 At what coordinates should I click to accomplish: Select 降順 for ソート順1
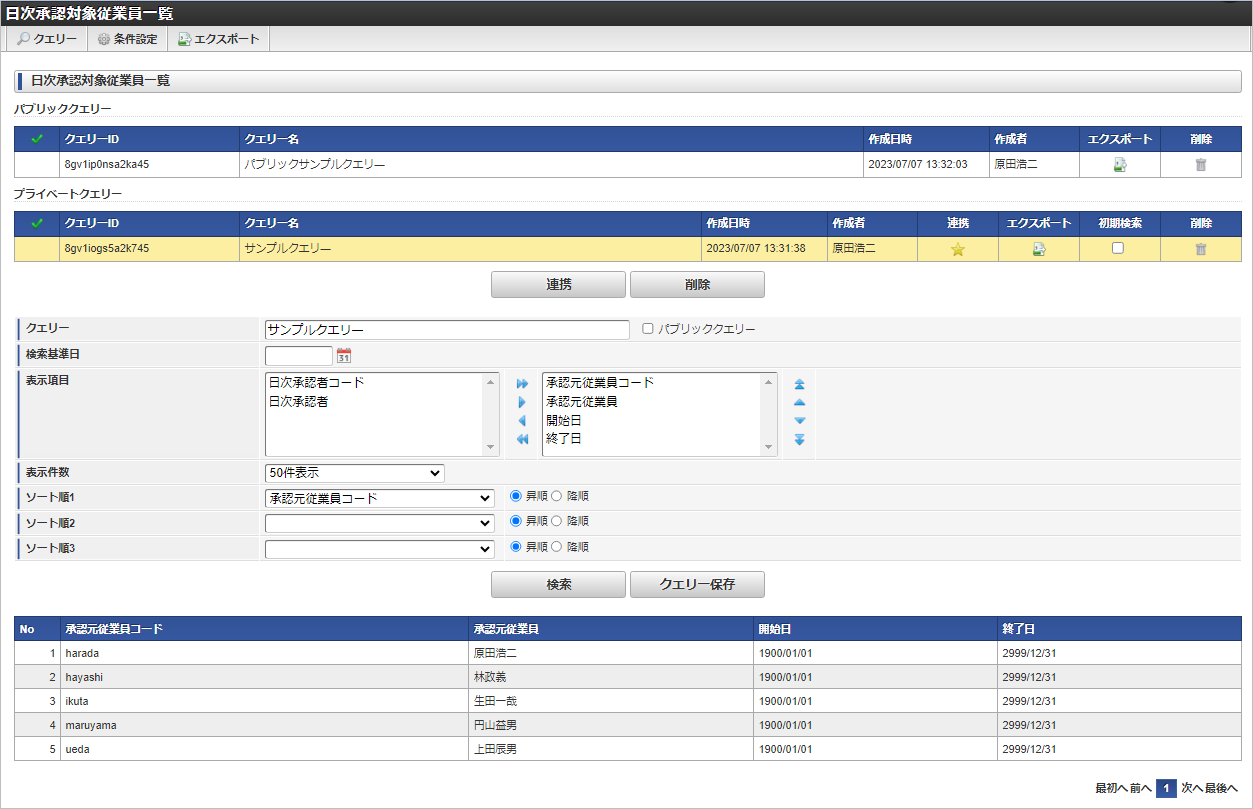pyautogui.click(x=557, y=496)
